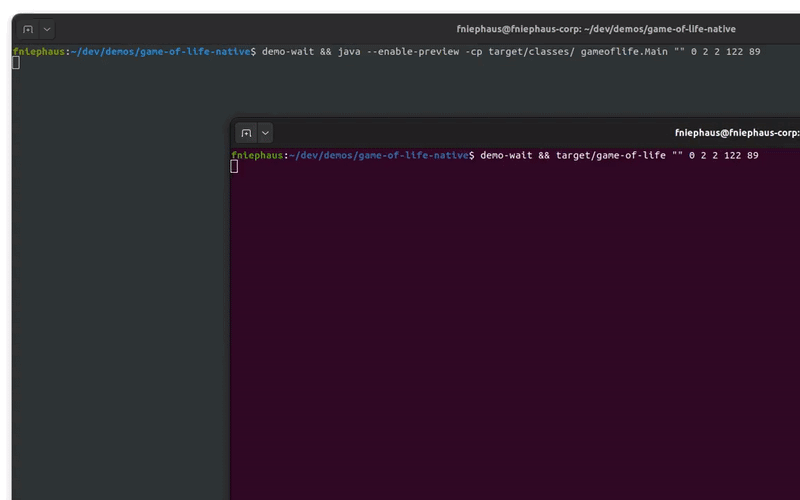Open tab dropdown arrow in the purple terminal
Screen dimensions: 800x500
point(265,133)
